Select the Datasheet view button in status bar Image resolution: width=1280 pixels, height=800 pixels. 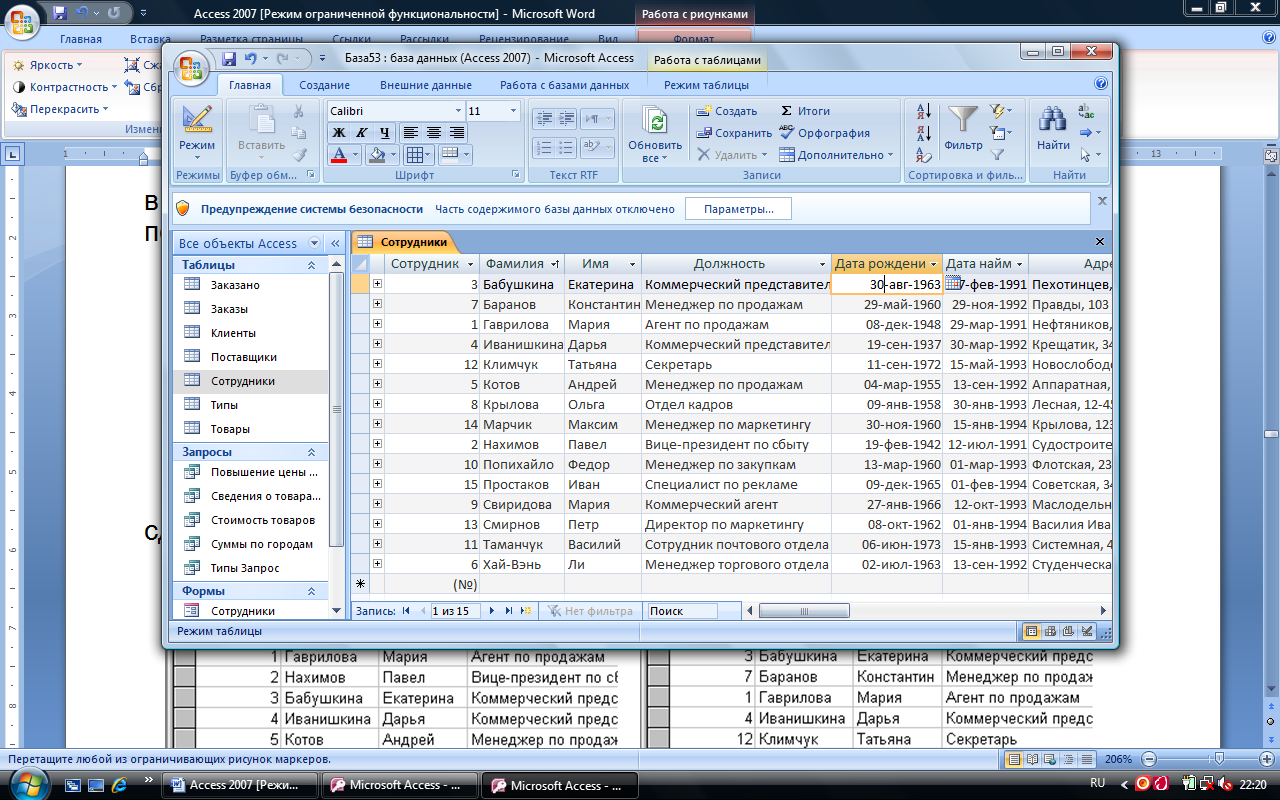coord(1031,631)
